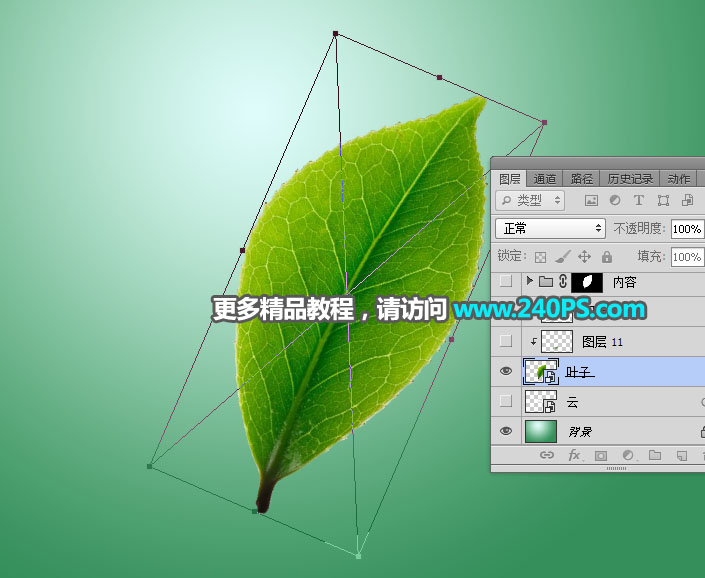Click the 不透明度 opacity value field
705x578 pixels.
point(687,228)
